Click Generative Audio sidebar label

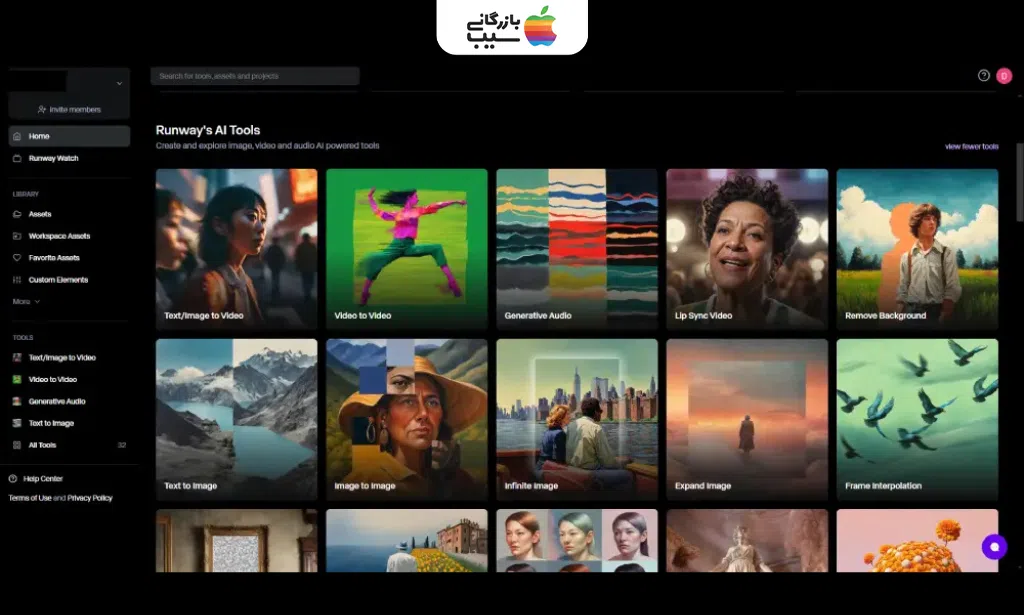click(57, 401)
